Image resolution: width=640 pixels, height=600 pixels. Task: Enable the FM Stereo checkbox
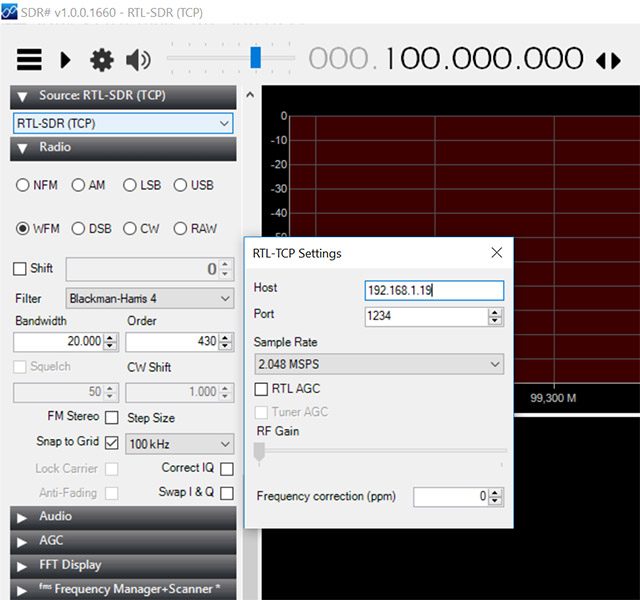(112, 418)
